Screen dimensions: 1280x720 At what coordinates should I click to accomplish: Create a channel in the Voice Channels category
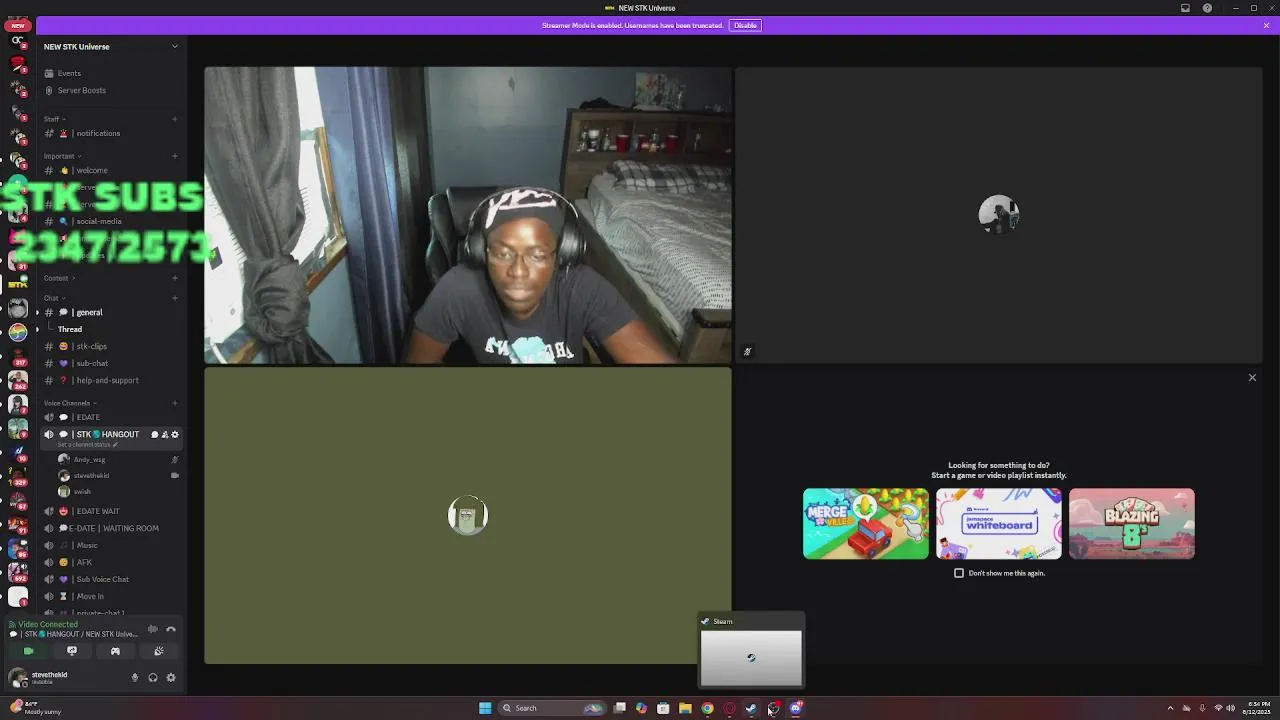click(x=175, y=403)
